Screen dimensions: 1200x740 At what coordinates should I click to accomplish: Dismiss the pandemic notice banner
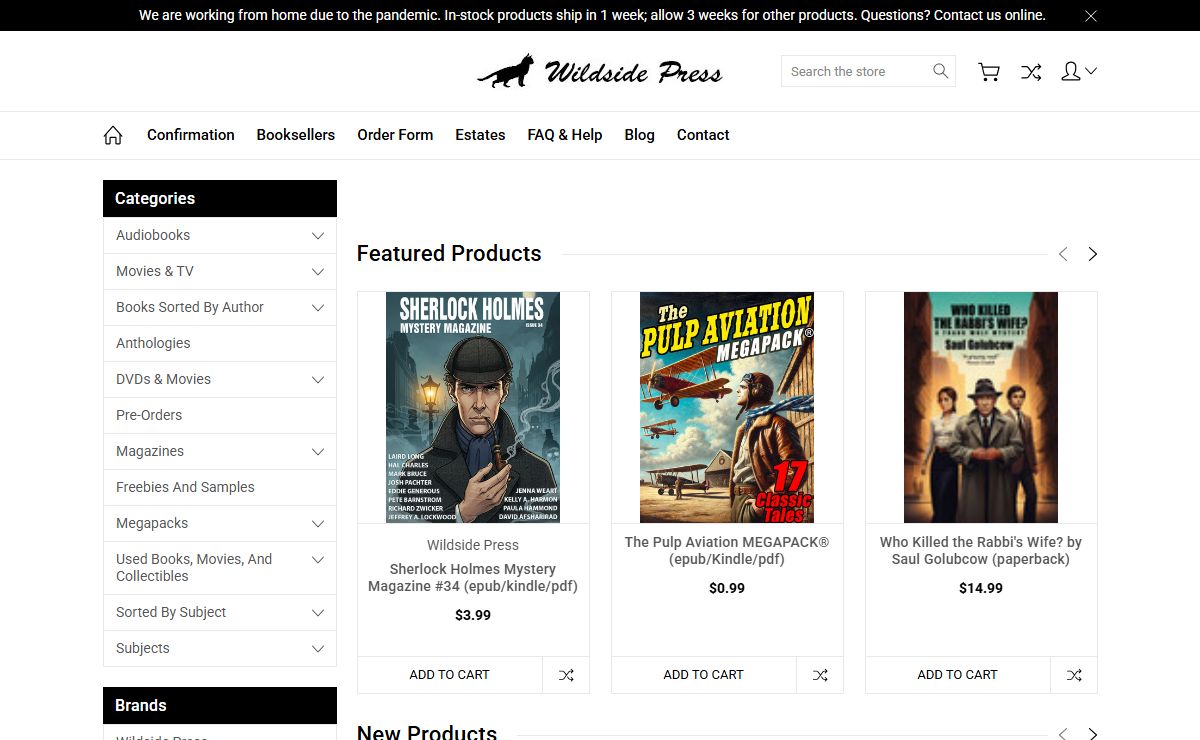(1091, 16)
